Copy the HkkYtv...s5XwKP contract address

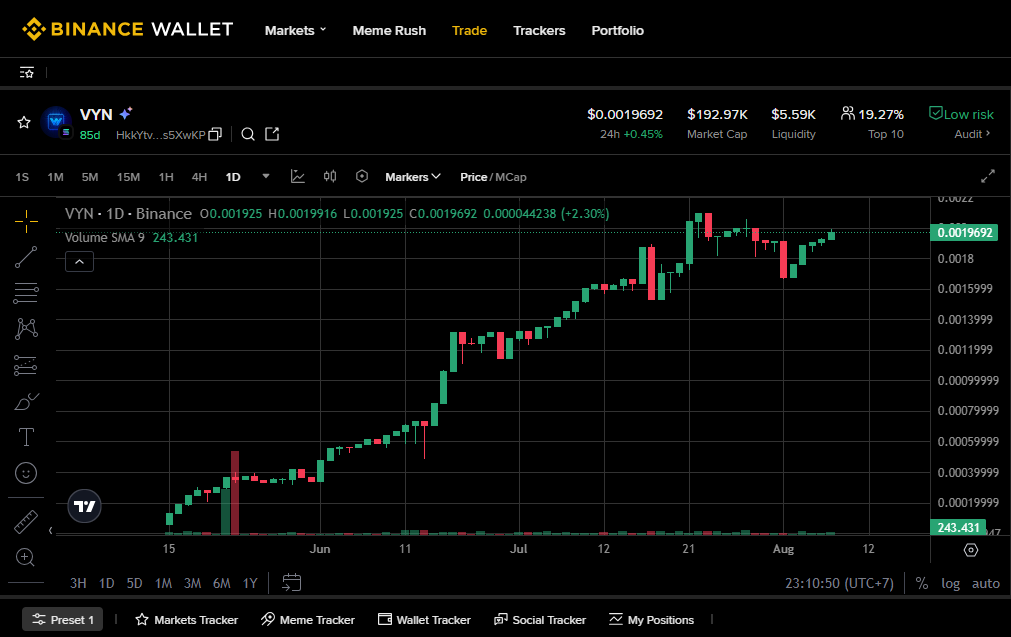point(215,134)
